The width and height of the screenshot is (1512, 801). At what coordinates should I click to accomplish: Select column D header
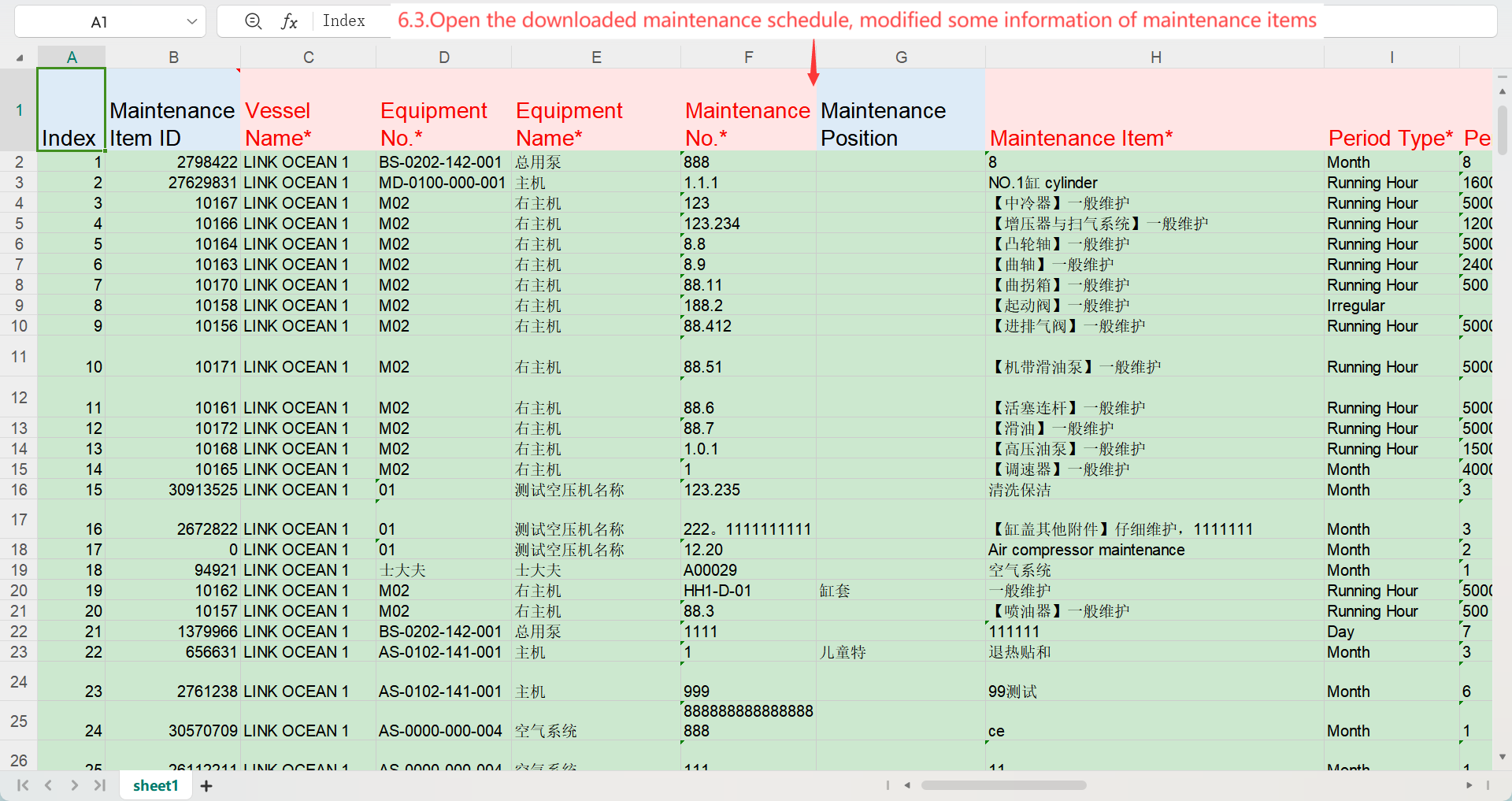tap(444, 57)
